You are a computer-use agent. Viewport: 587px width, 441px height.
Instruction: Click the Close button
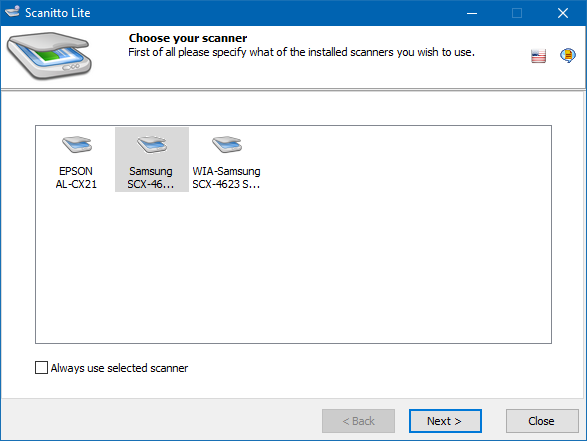542,421
